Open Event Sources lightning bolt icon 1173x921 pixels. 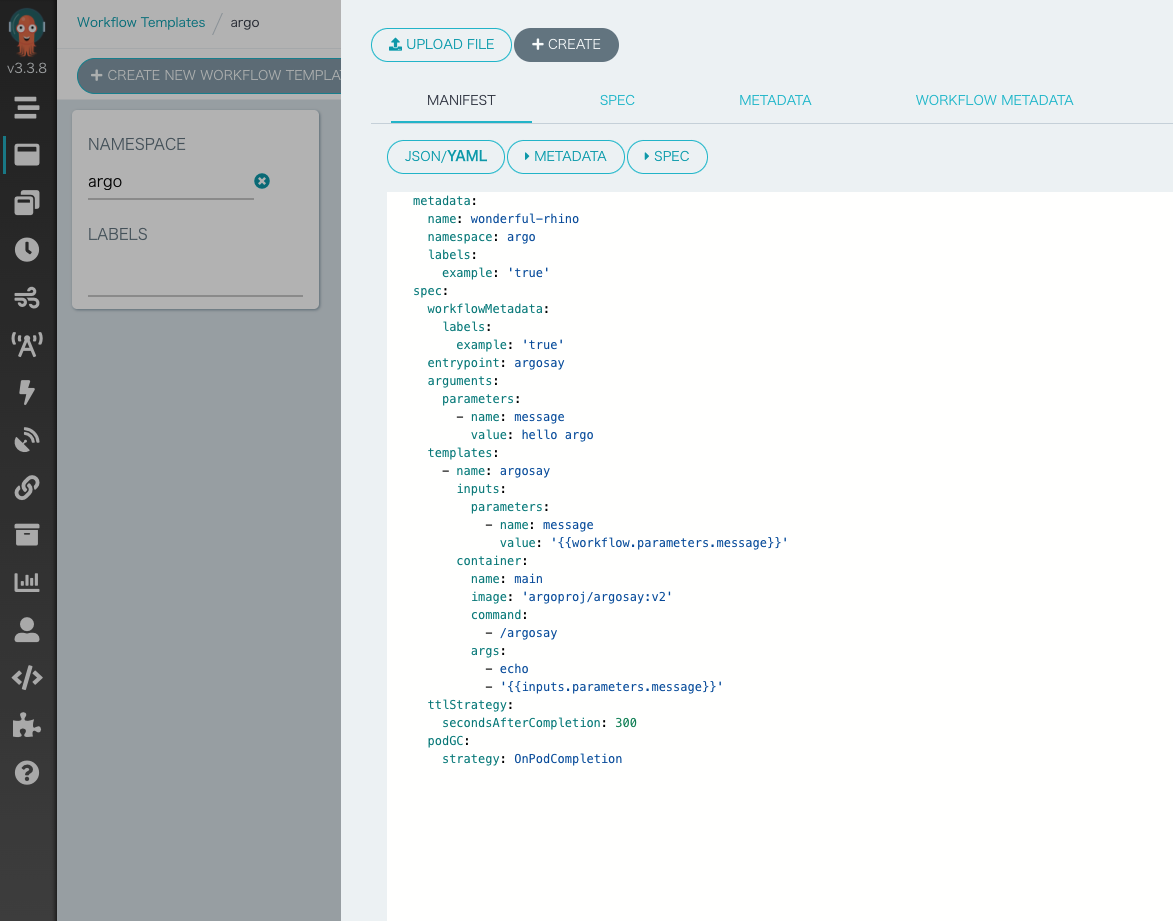(27, 392)
